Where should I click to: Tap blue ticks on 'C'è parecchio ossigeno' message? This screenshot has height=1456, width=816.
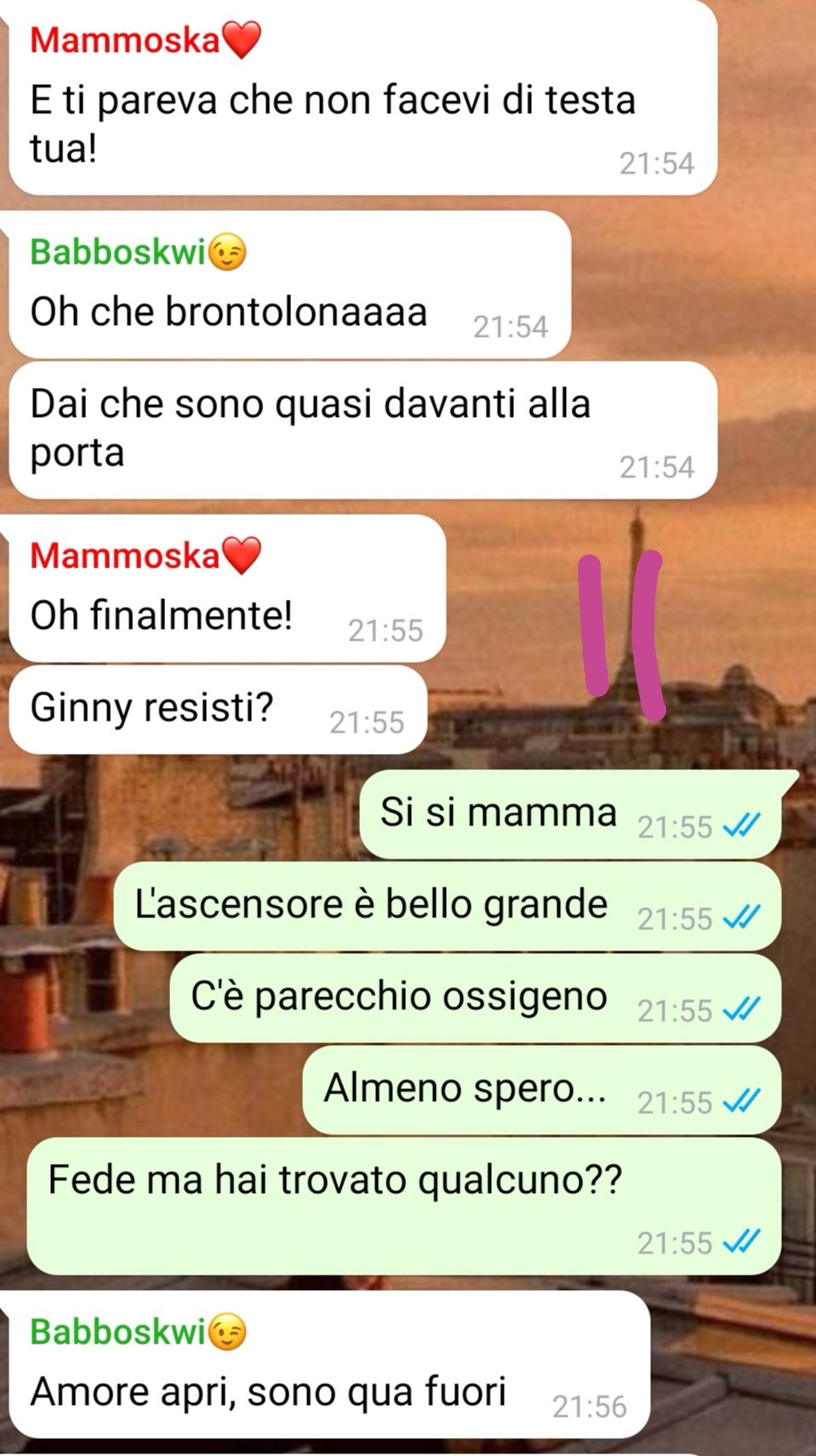tap(741, 1009)
